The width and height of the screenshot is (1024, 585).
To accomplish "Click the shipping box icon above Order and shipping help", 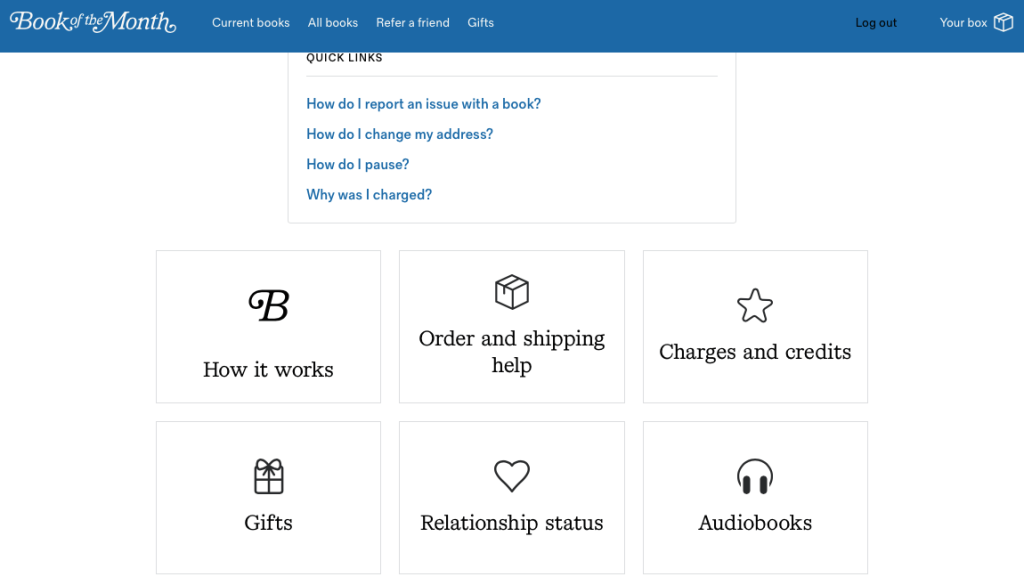I will [x=511, y=291].
